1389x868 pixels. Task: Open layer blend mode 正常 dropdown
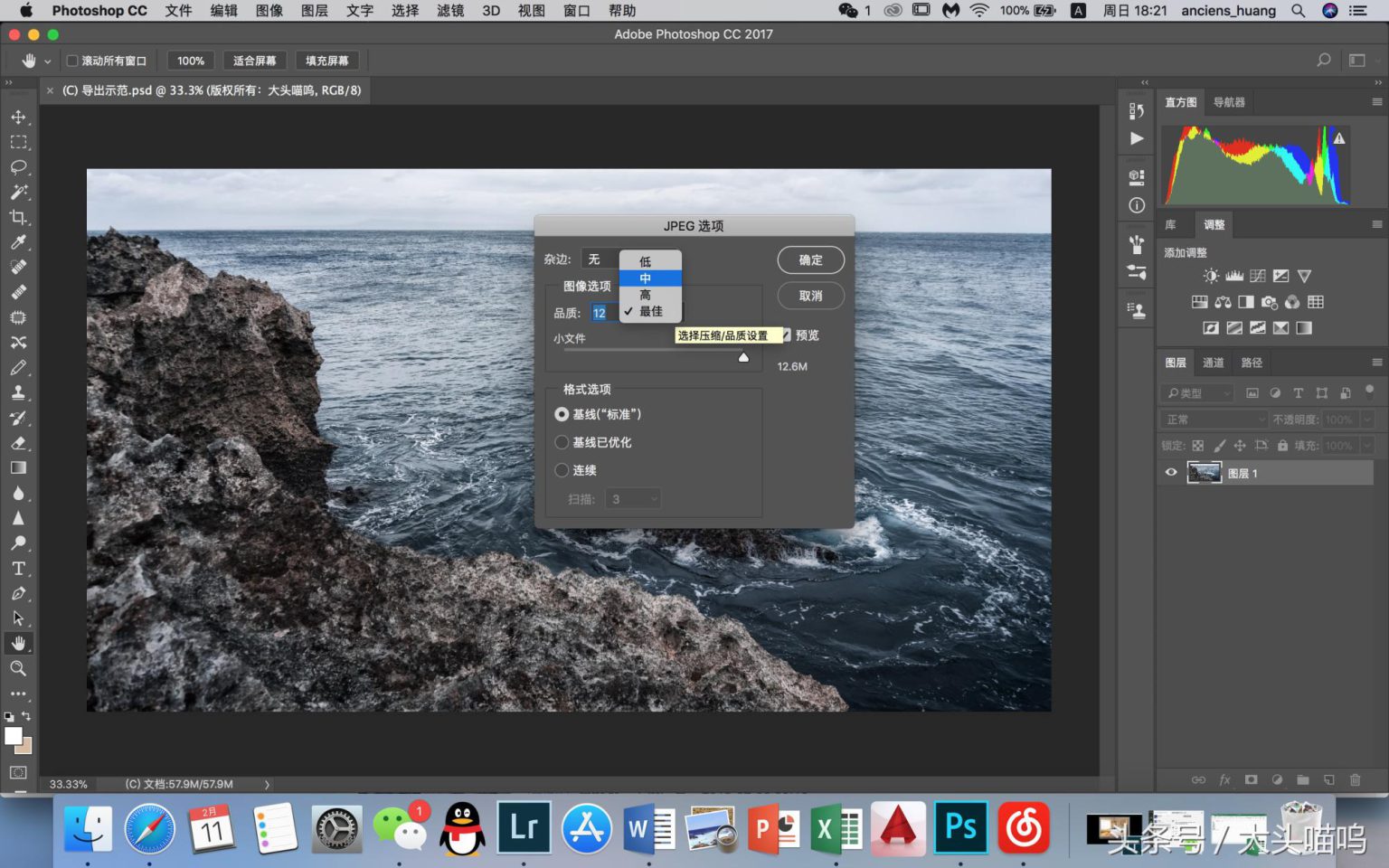pos(1214,420)
